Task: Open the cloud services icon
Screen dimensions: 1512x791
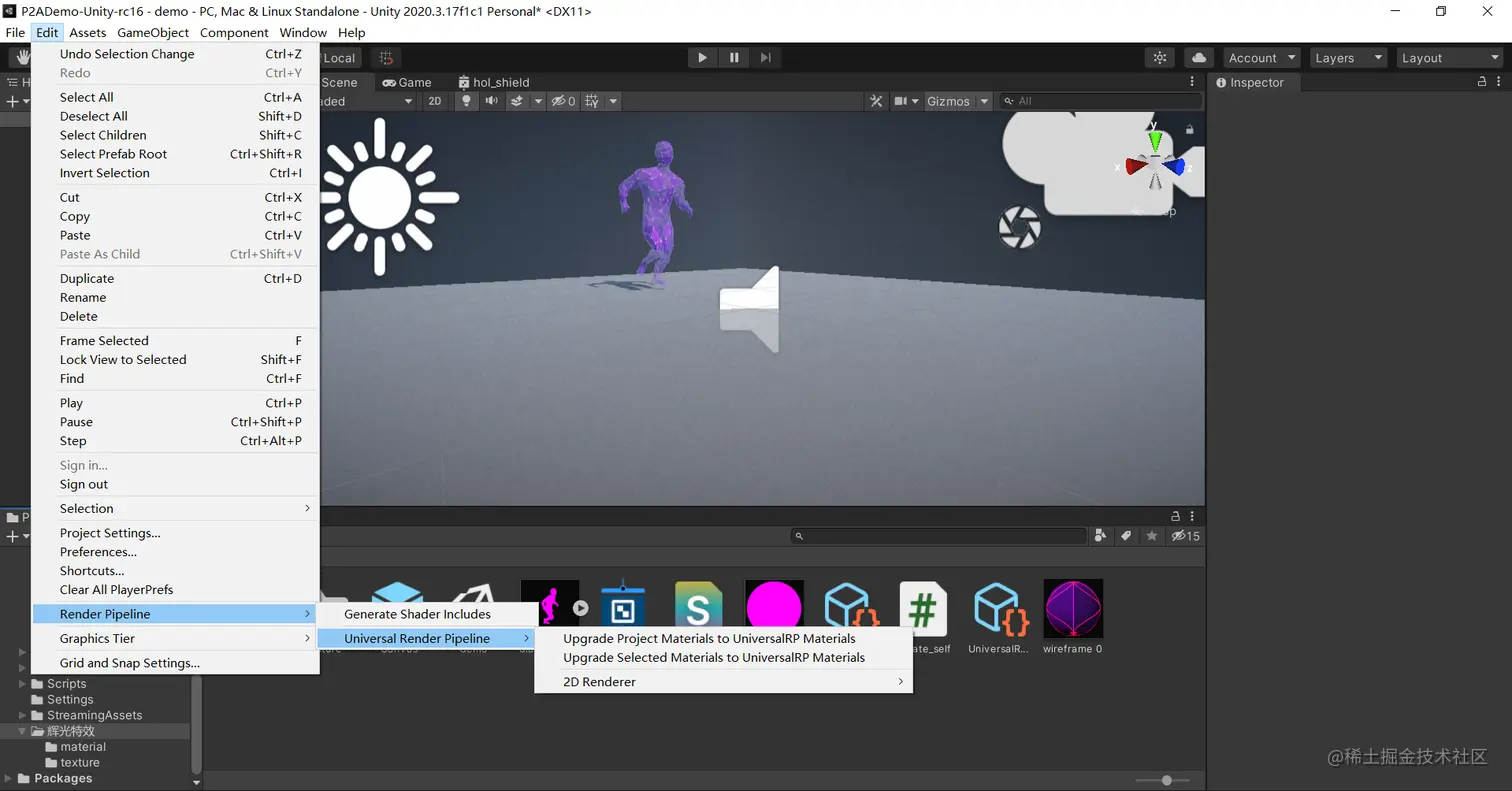Action: (x=1198, y=58)
